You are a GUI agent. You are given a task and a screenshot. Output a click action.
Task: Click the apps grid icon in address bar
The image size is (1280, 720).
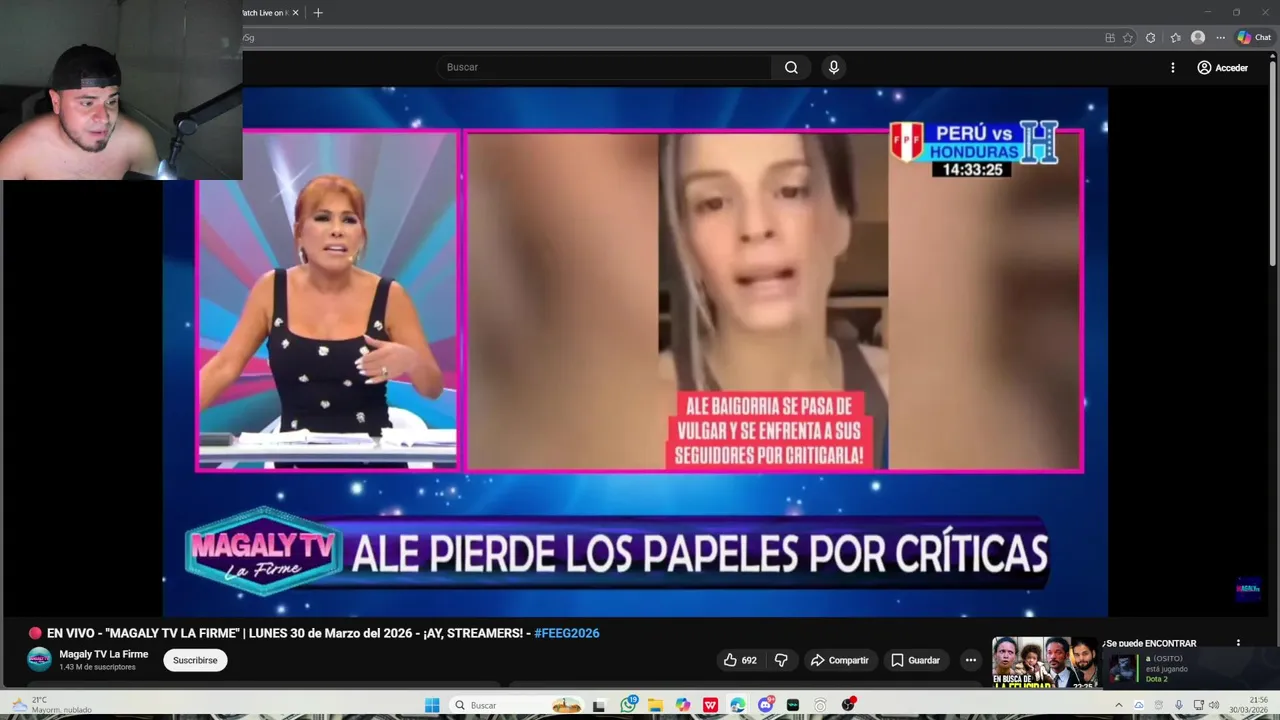(x=1110, y=38)
